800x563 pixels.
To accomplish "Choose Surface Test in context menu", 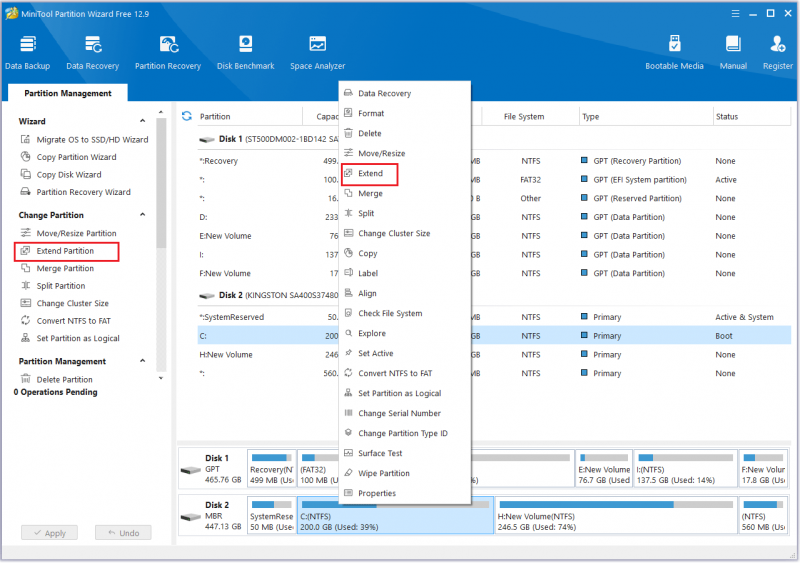I will [405, 453].
